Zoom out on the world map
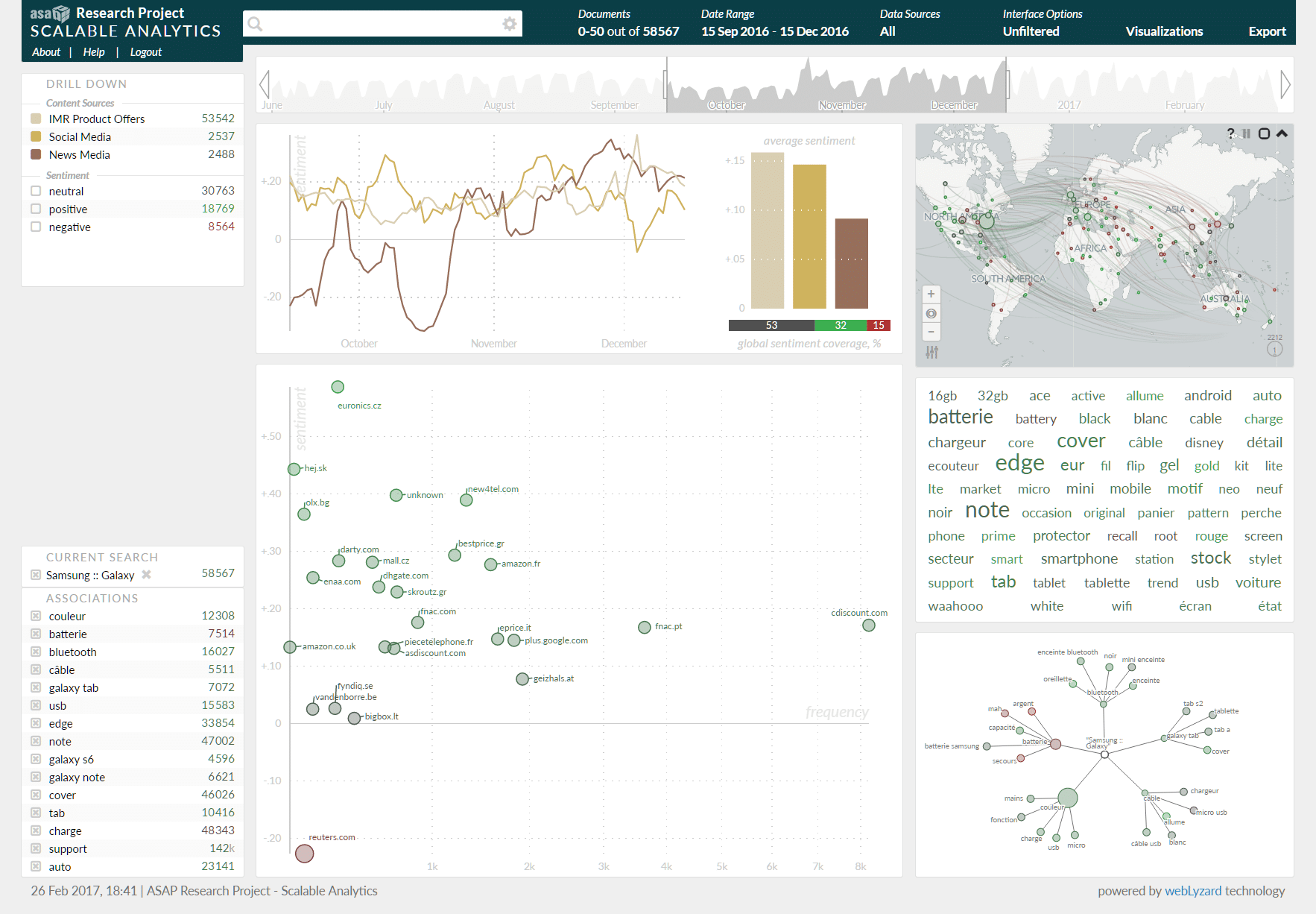The width and height of the screenshot is (1316, 914). pyautogui.click(x=931, y=332)
